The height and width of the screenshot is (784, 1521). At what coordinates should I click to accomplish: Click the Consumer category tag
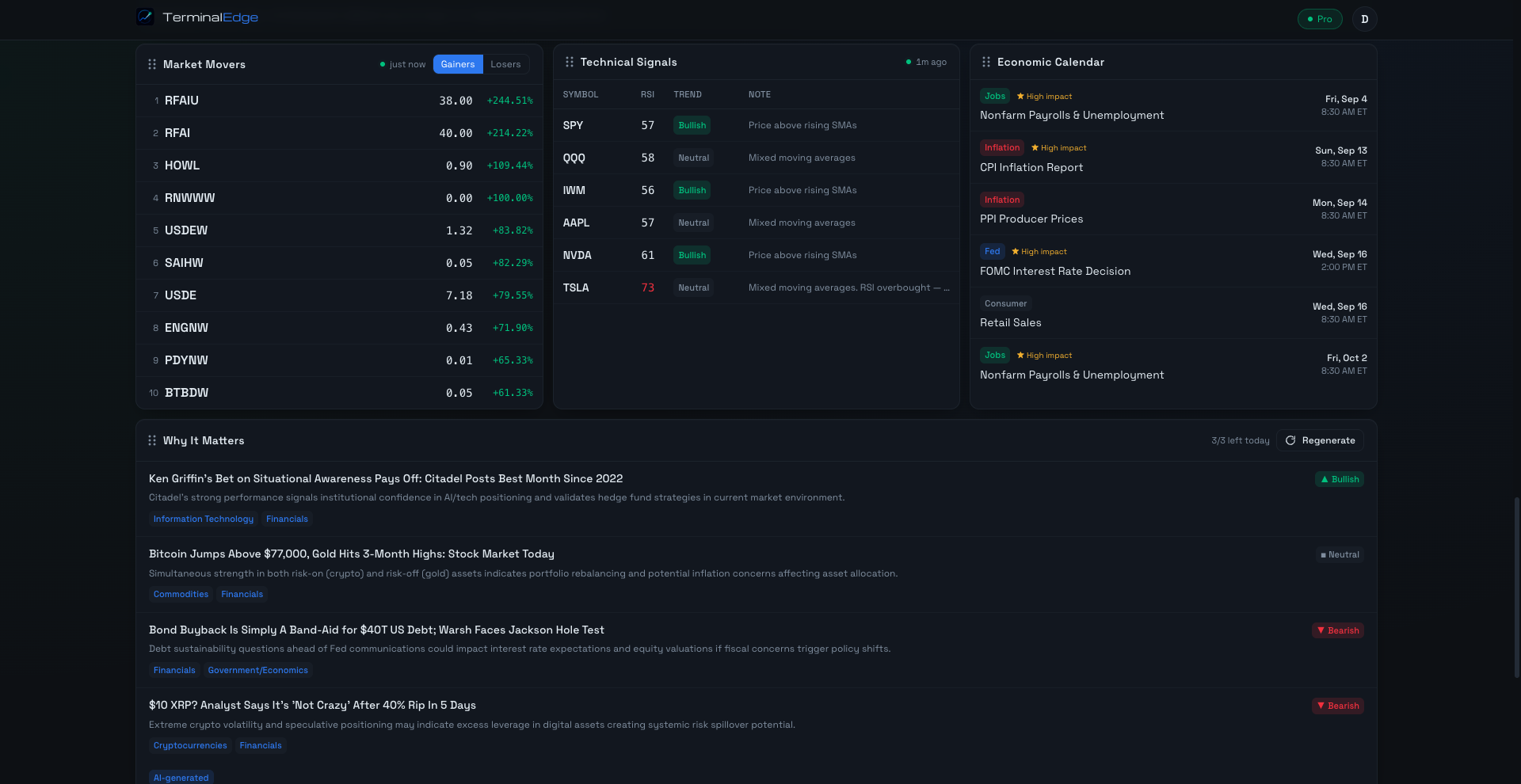click(1005, 303)
